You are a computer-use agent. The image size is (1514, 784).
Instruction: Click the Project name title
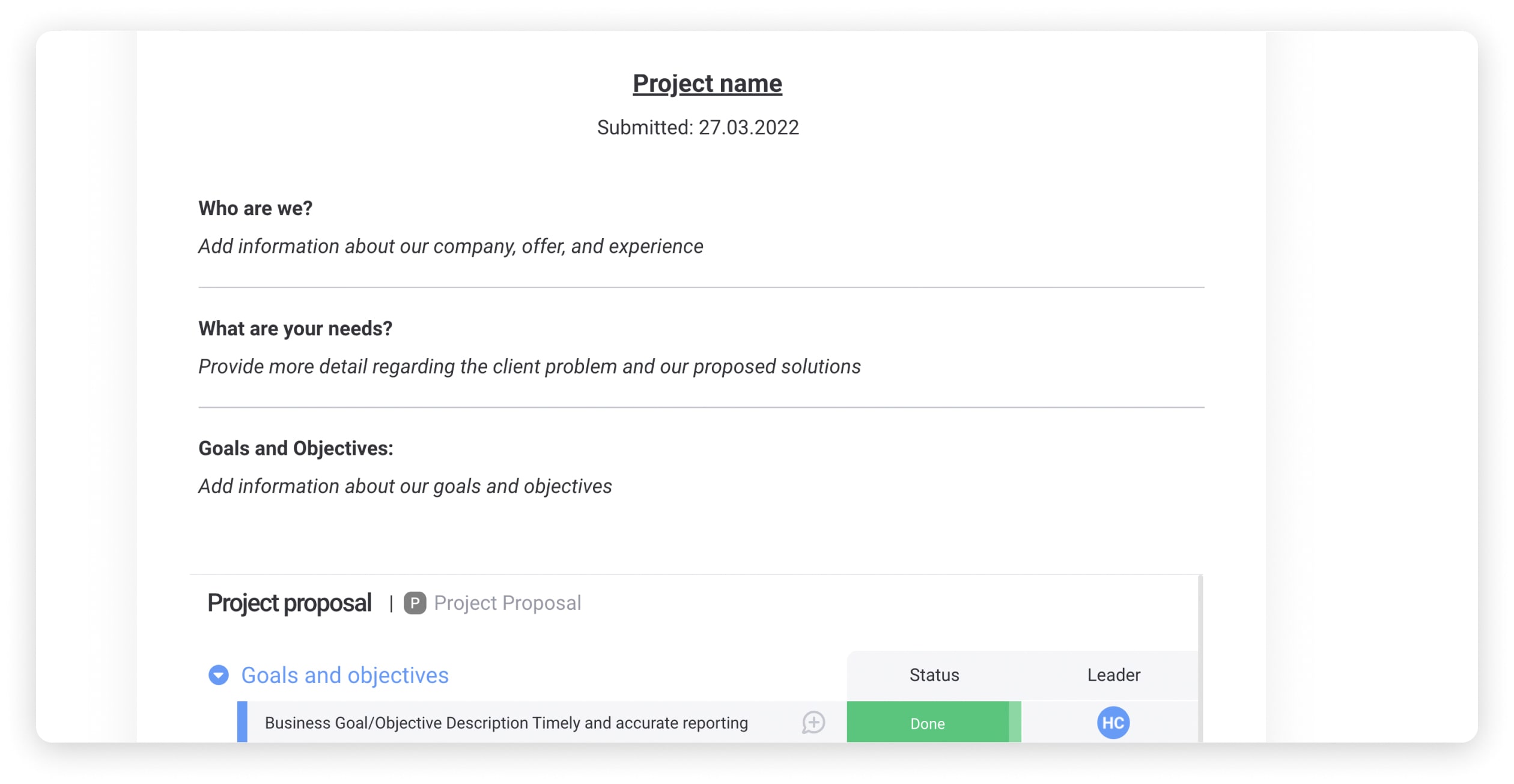(707, 84)
